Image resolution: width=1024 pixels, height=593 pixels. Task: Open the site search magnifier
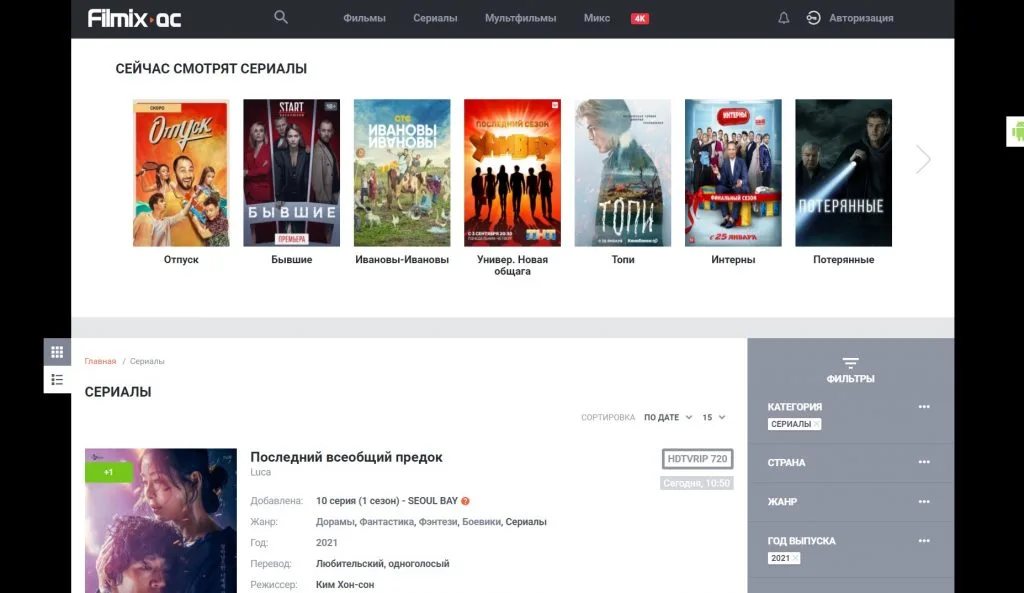(280, 17)
